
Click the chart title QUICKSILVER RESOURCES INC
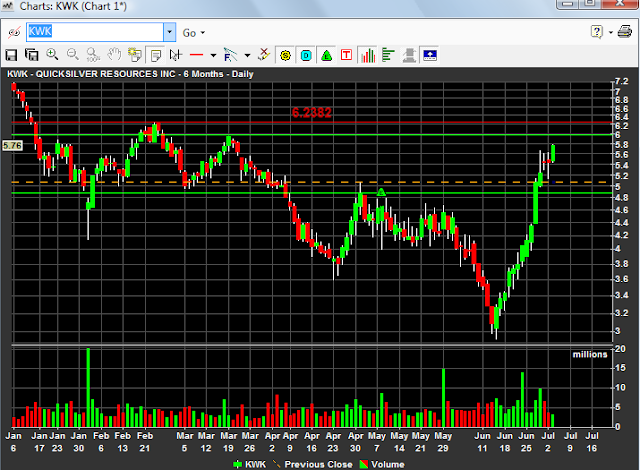pyautogui.click(x=106, y=74)
